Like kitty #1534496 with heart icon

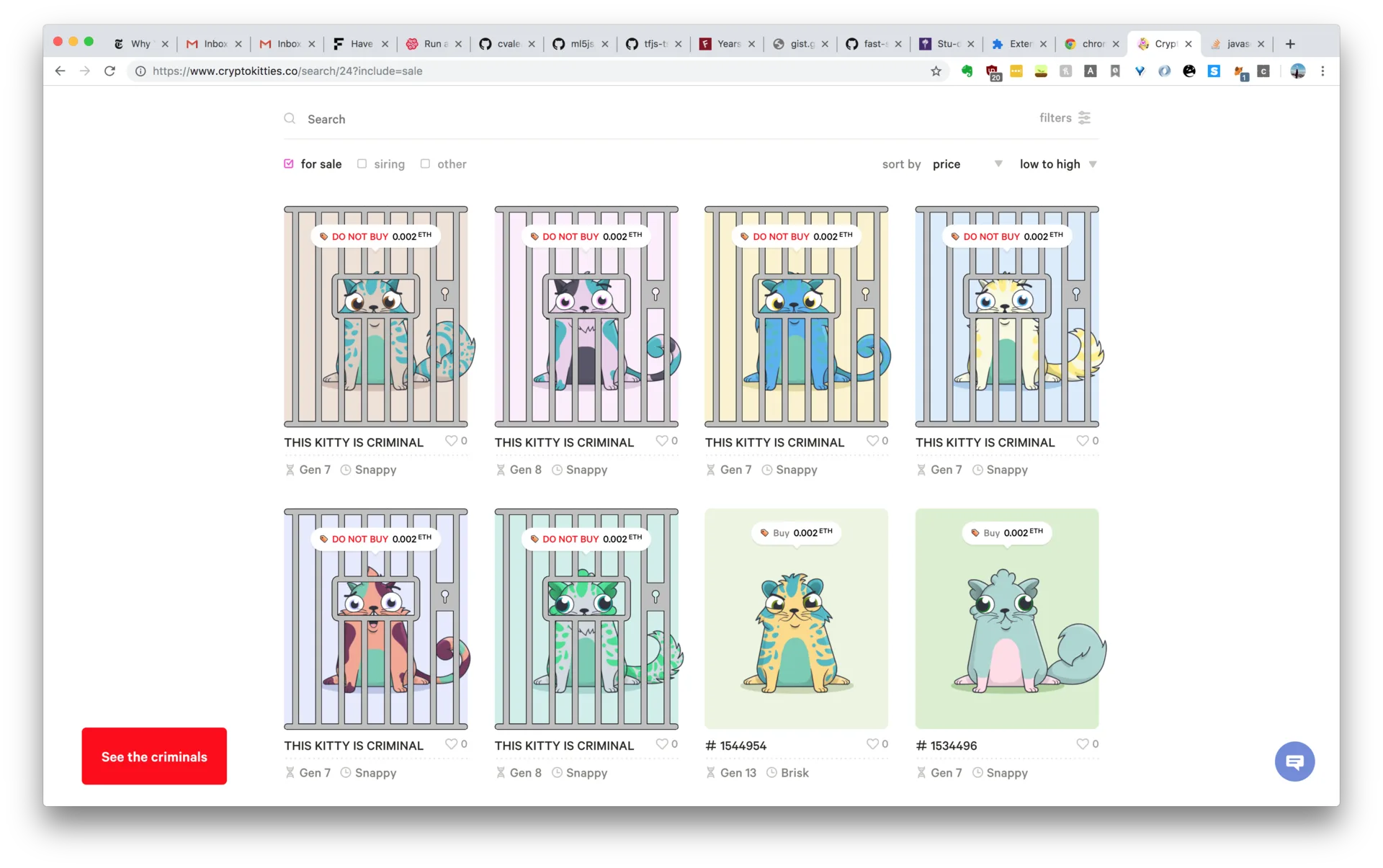pos(1083,744)
